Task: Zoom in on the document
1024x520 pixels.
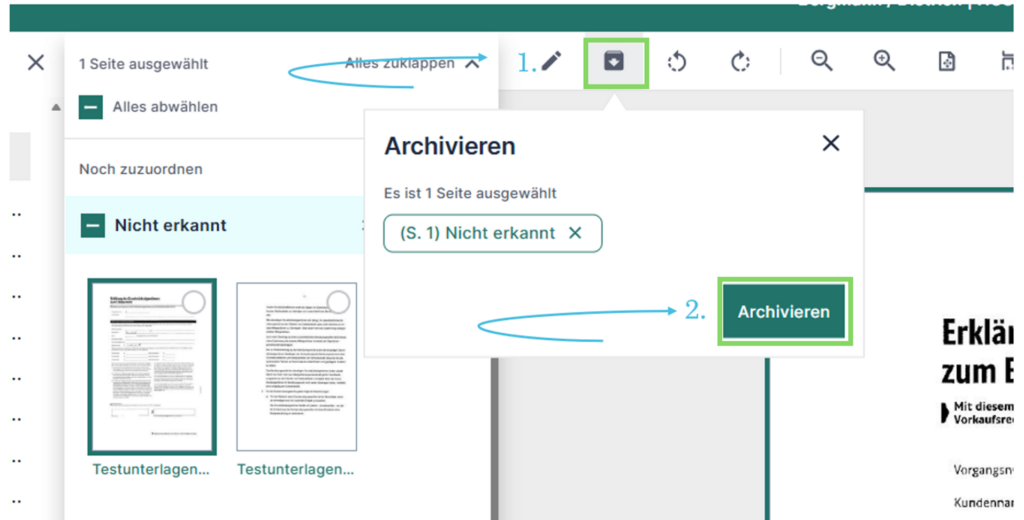Action: click(884, 62)
